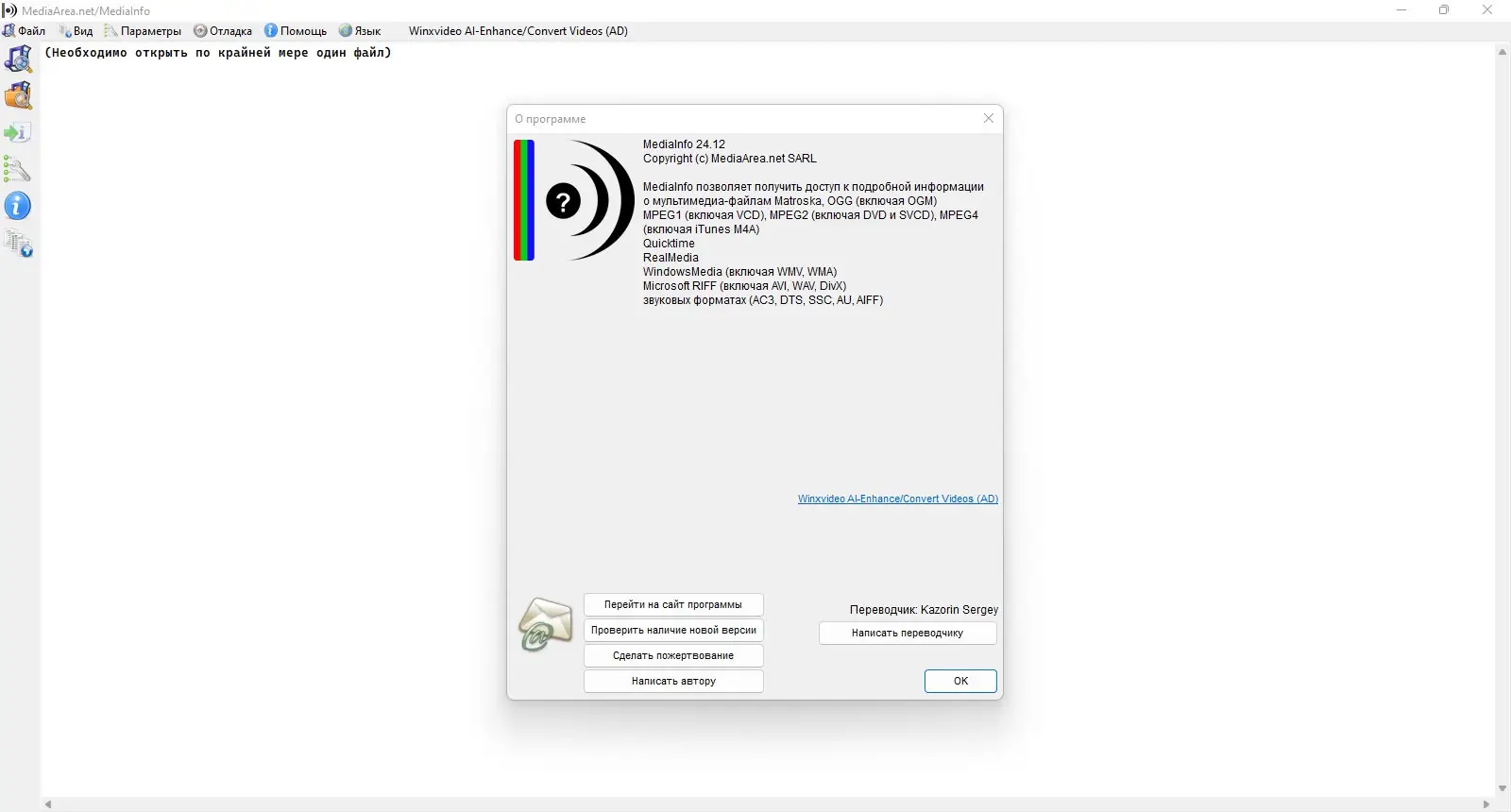Screen dimensions: 1511x812
Task: Click the open folder toolbar icon
Action: pyautogui.click(x=18, y=95)
